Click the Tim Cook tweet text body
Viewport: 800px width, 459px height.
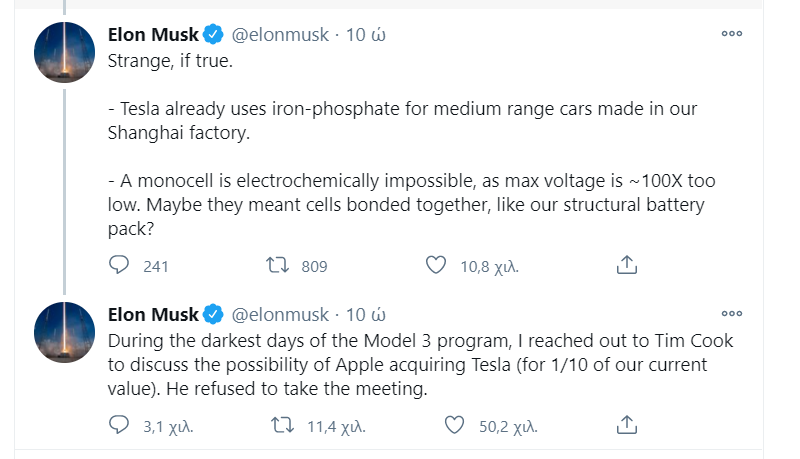tap(420, 365)
